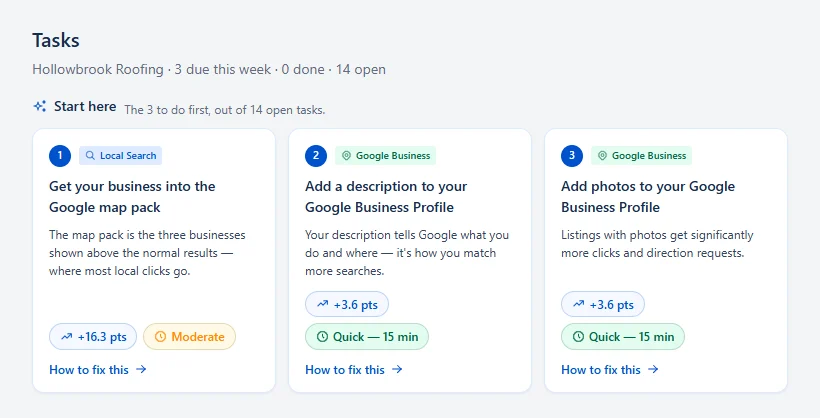The image size is (820, 418).
Task: Click the Start here label
Action: point(85,106)
